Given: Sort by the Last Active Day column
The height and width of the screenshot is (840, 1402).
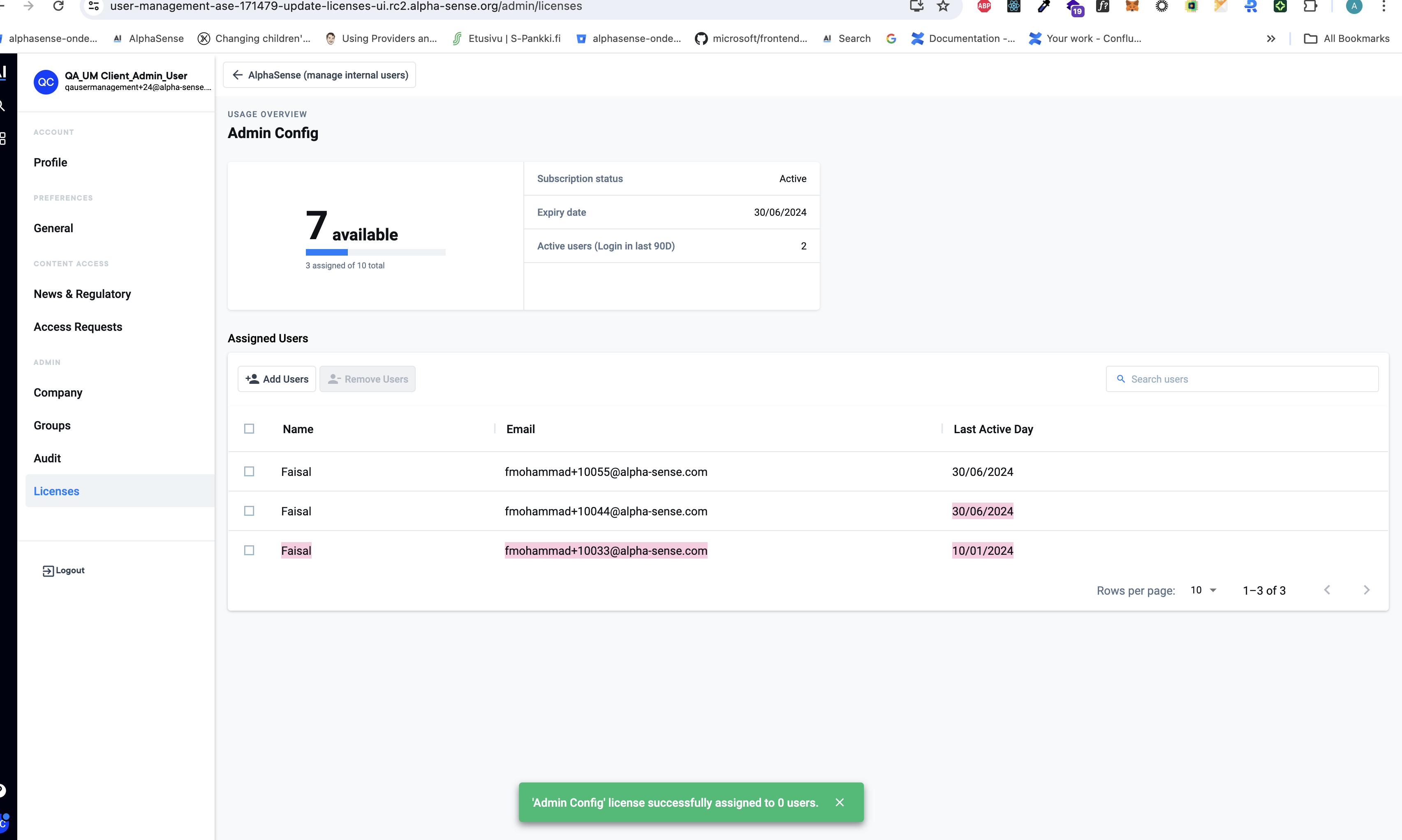Looking at the screenshot, I should click(x=993, y=429).
